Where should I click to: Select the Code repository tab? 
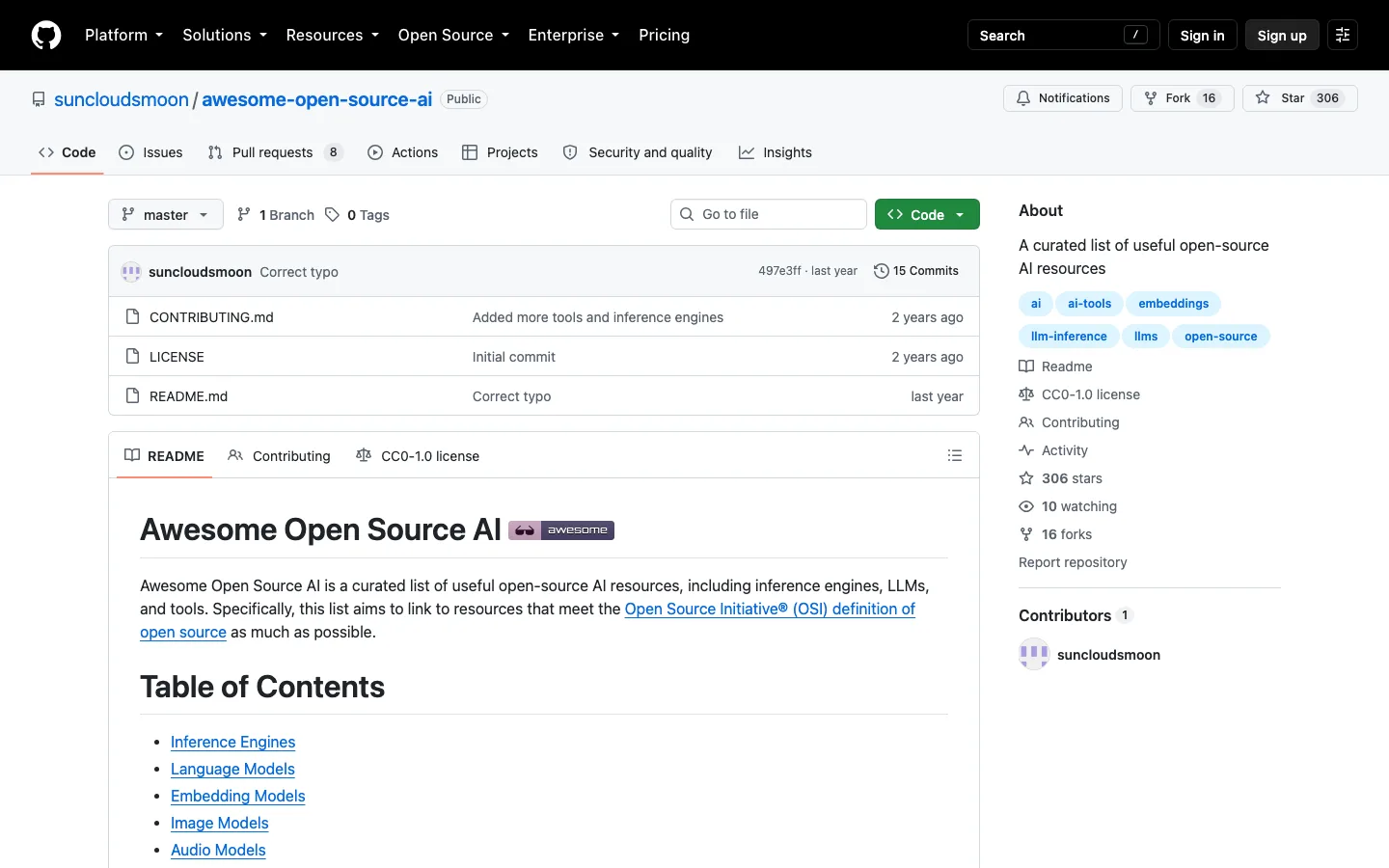(67, 152)
